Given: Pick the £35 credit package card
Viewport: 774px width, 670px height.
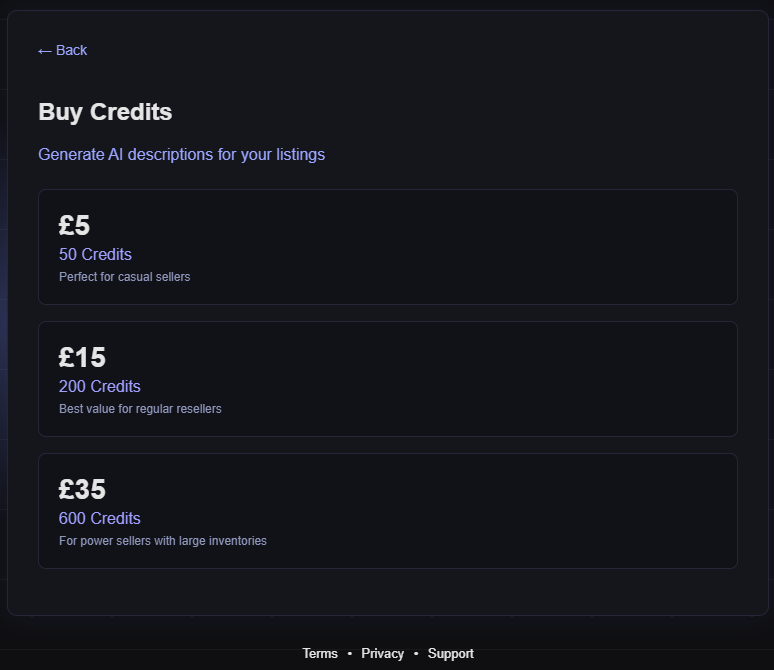Looking at the screenshot, I should (x=388, y=511).
